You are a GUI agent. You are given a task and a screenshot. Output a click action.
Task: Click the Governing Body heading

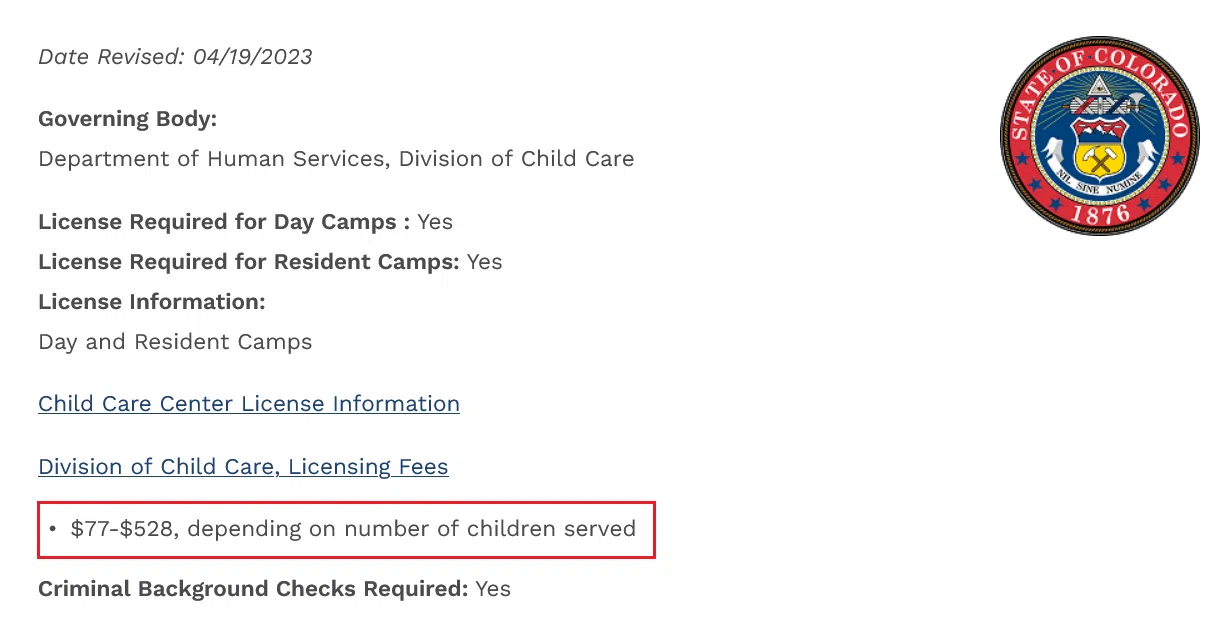pos(127,119)
